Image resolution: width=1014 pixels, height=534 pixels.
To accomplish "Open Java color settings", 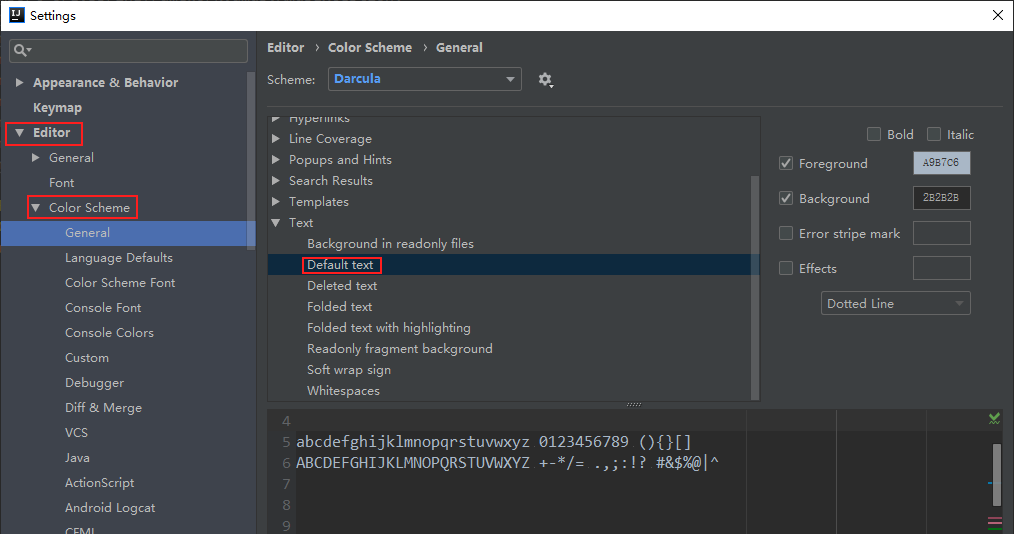I will [x=77, y=458].
